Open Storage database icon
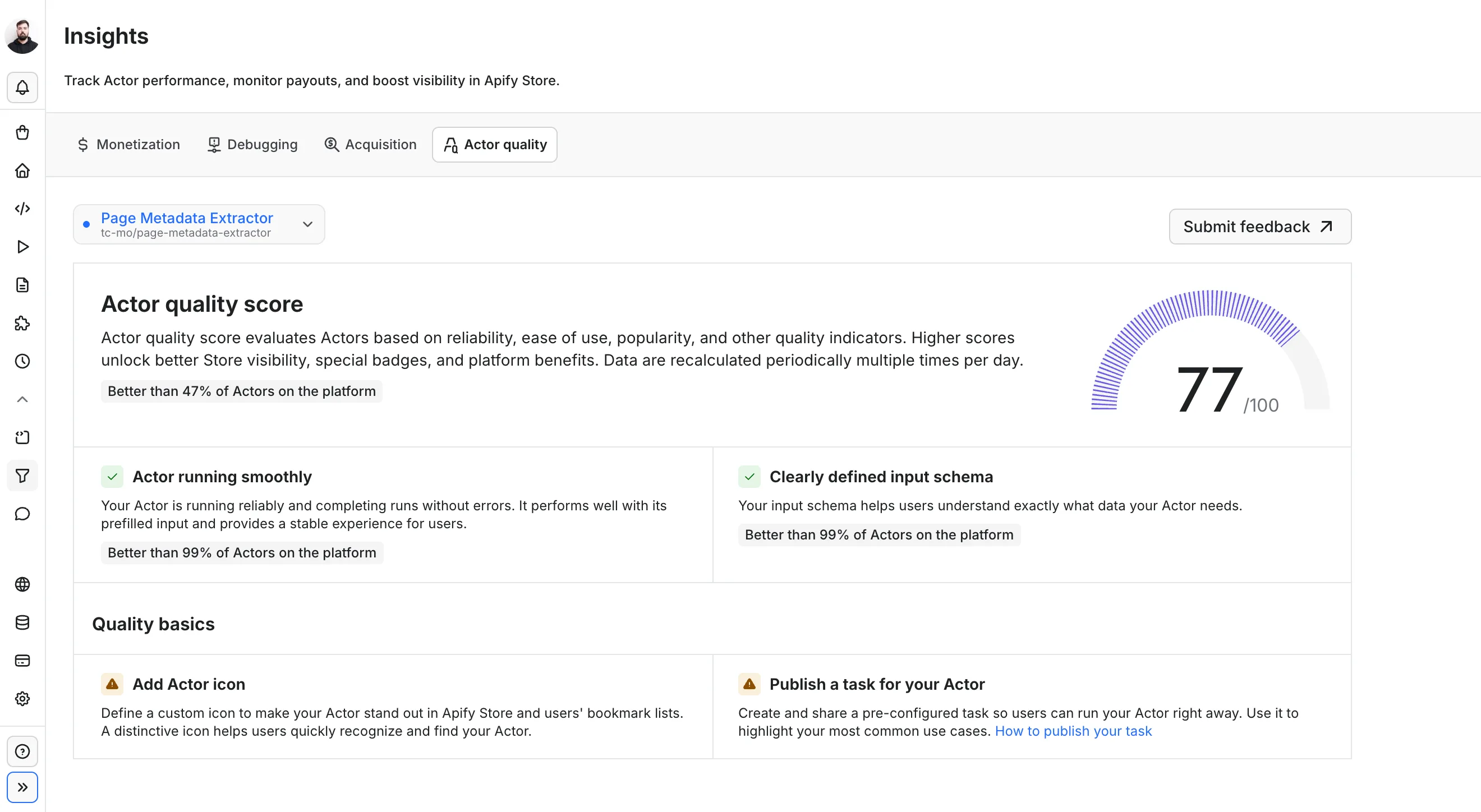Image resolution: width=1481 pixels, height=812 pixels. click(x=22, y=622)
